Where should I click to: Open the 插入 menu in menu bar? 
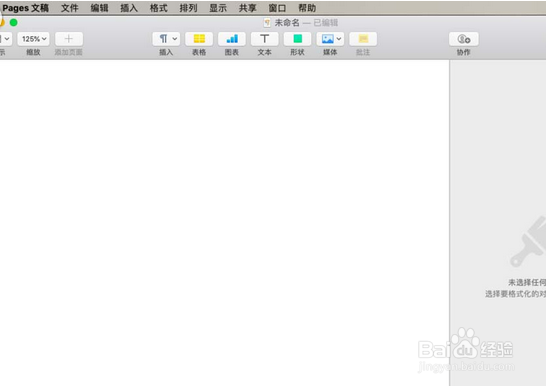129,8
